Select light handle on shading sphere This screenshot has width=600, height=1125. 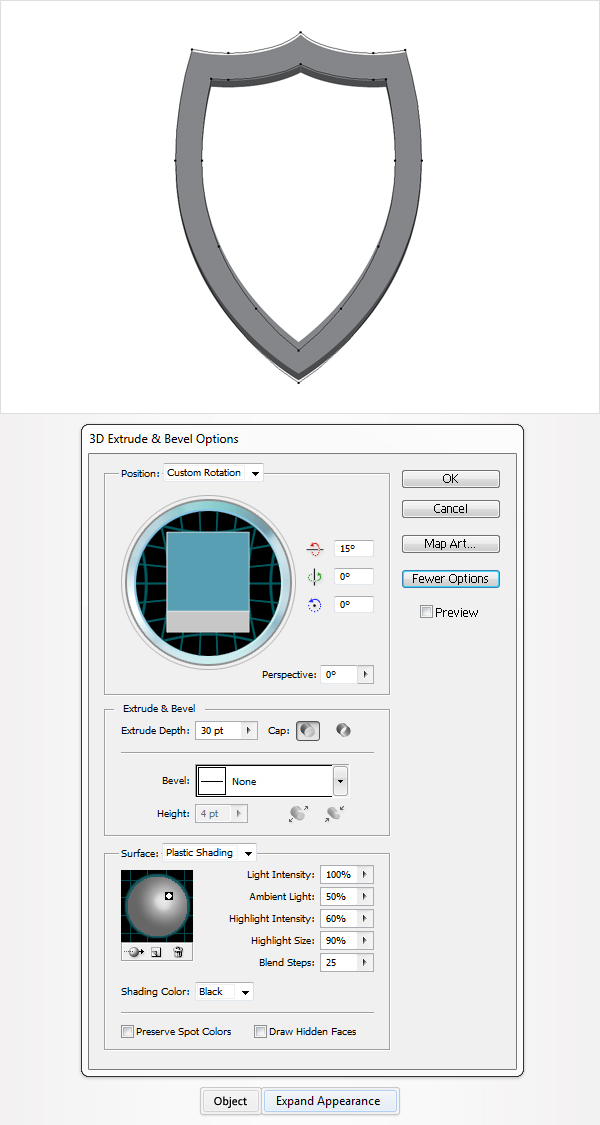coord(169,895)
